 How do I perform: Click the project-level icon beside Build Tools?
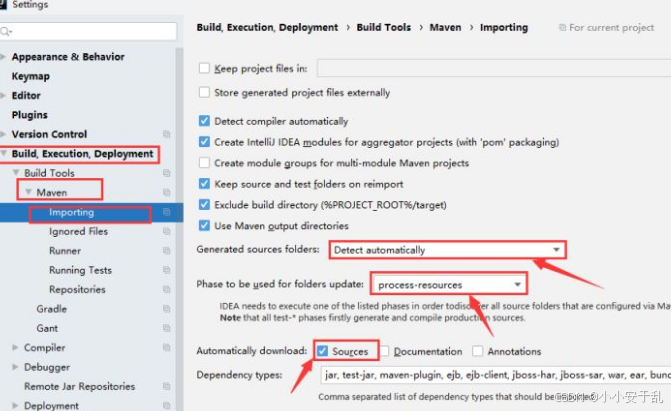(x=166, y=173)
